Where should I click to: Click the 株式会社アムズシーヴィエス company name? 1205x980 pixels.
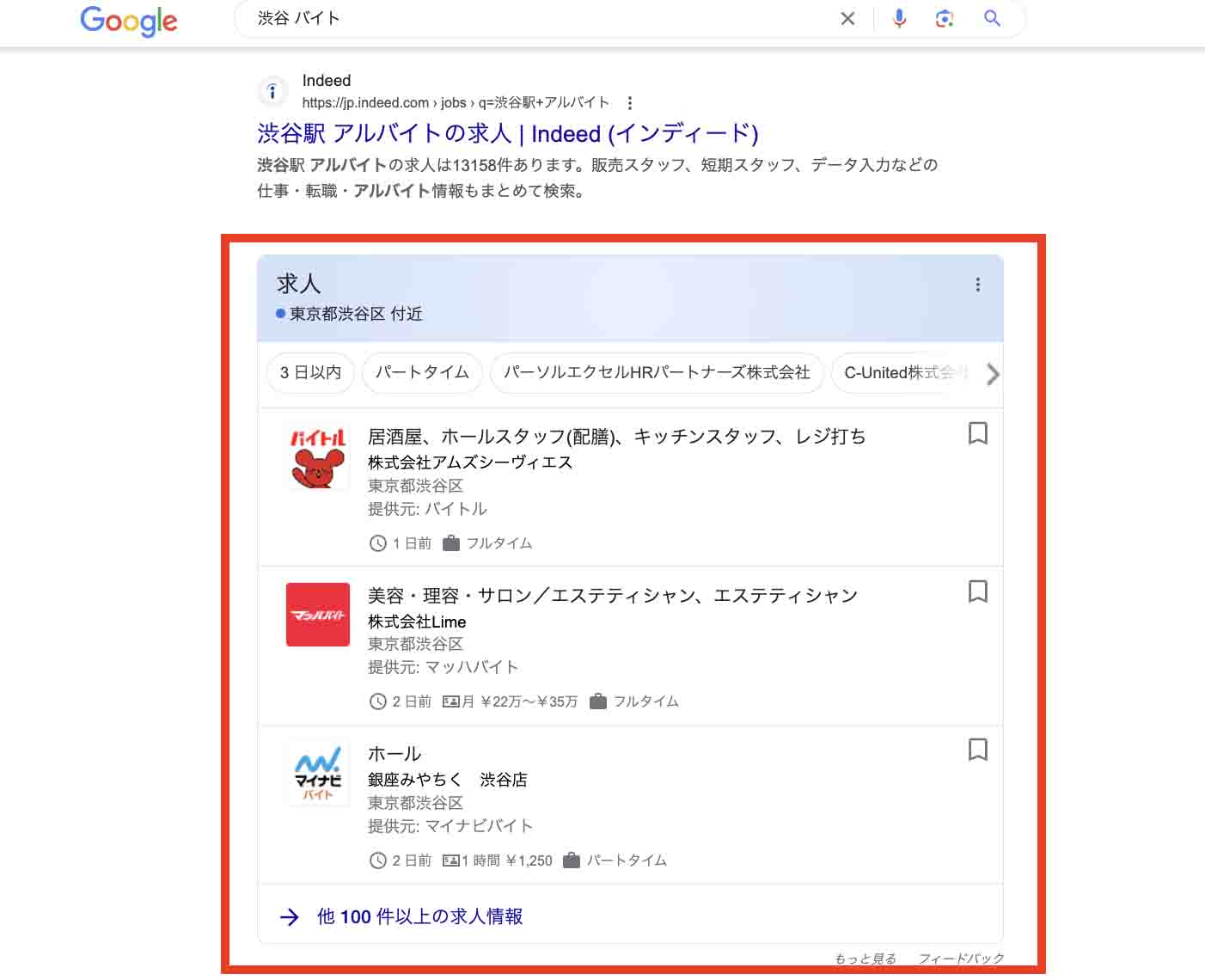click(470, 462)
